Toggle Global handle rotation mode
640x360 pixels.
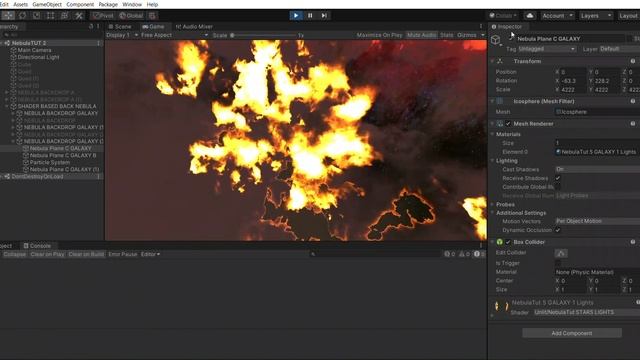pos(131,16)
